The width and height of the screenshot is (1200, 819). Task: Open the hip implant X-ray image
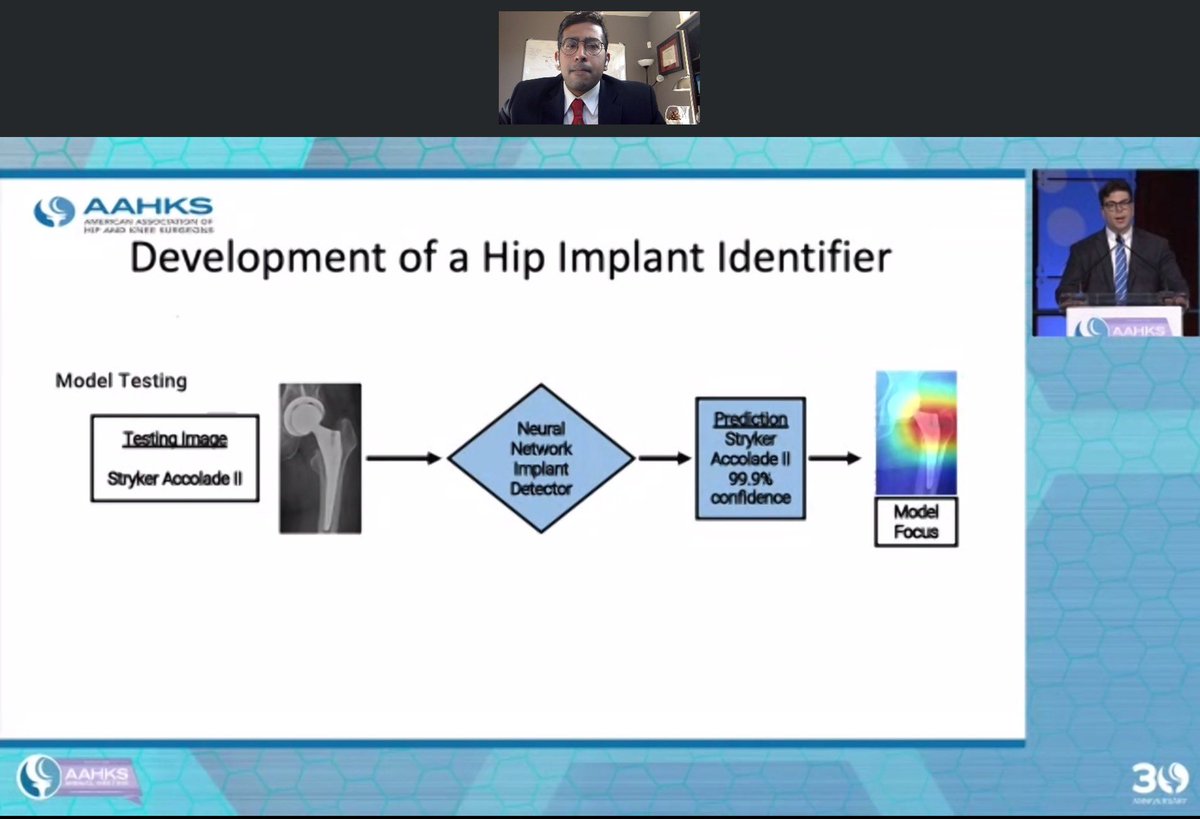click(x=319, y=458)
